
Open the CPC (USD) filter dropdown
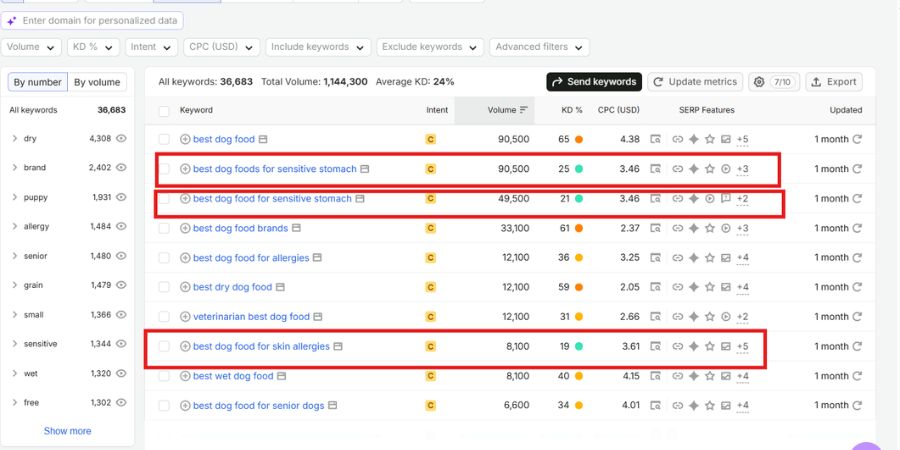(x=221, y=47)
